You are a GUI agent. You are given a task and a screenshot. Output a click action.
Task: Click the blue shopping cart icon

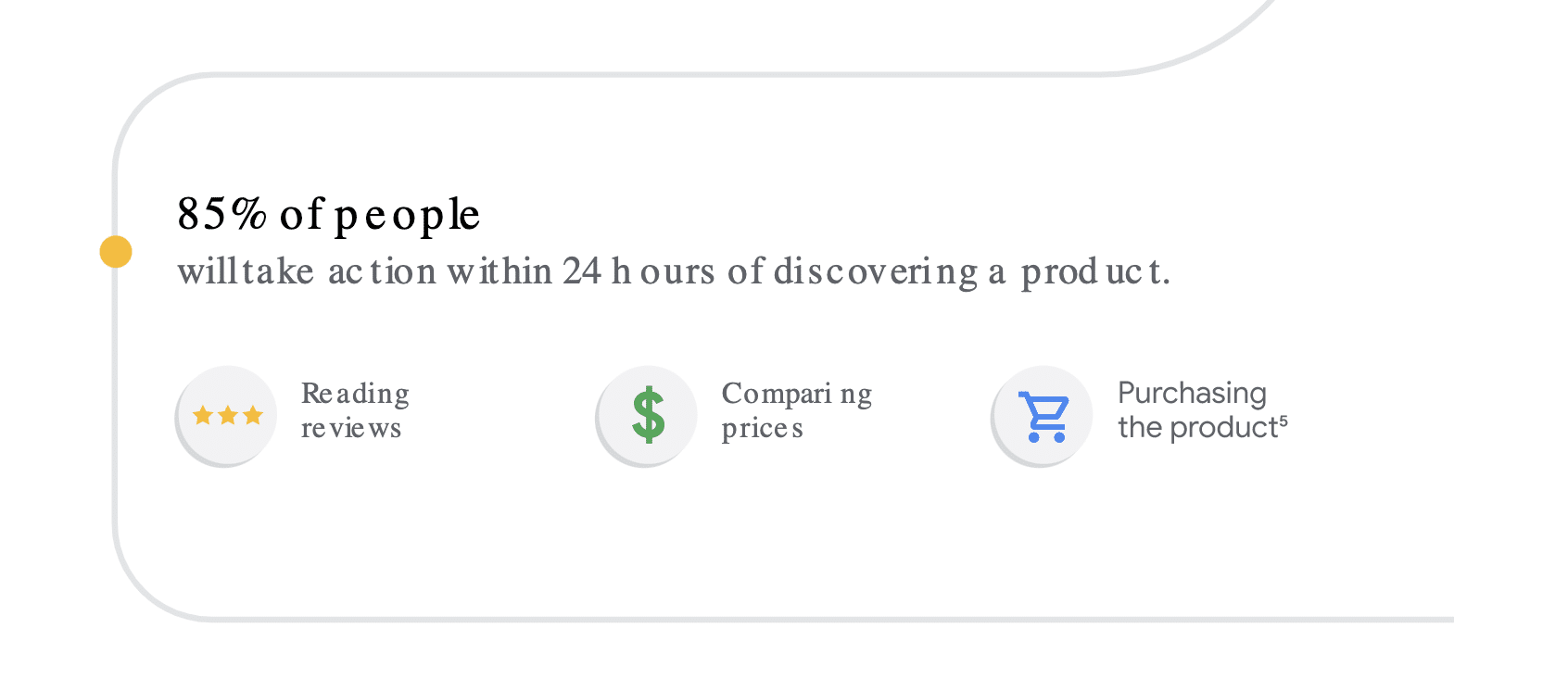pyautogui.click(x=1044, y=417)
